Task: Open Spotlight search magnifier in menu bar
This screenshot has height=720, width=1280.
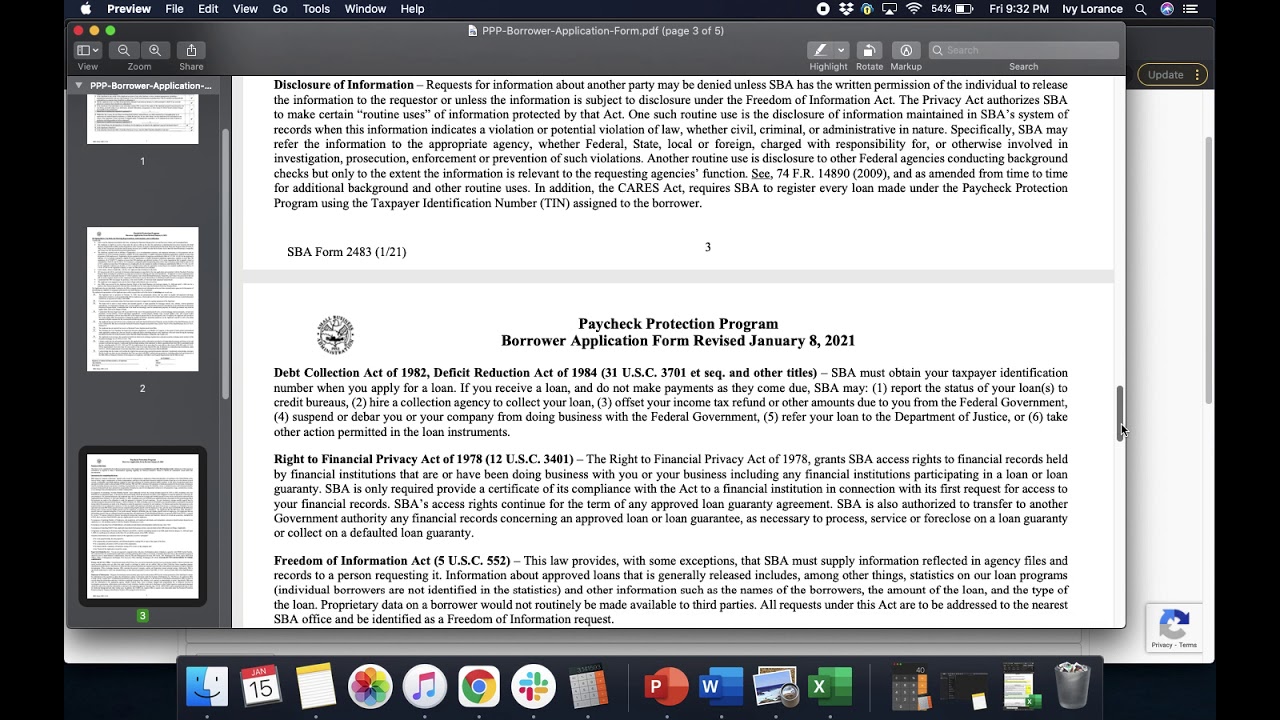Action: [1142, 9]
